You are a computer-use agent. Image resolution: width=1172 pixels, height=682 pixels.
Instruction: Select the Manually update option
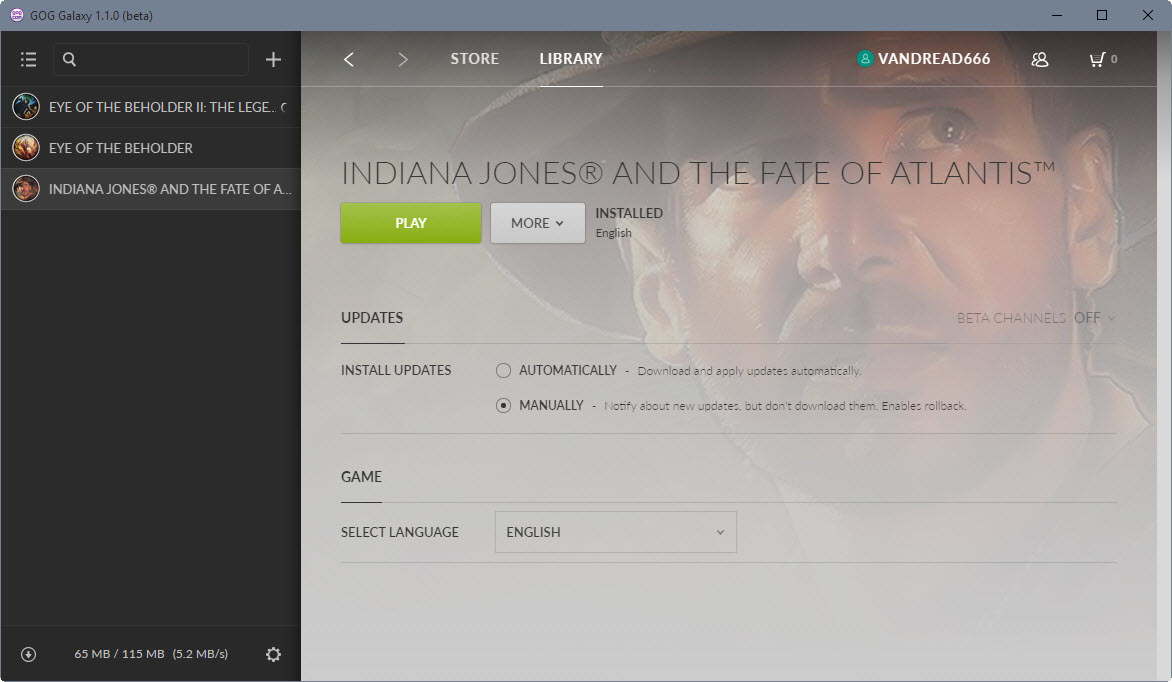coord(503,405)
